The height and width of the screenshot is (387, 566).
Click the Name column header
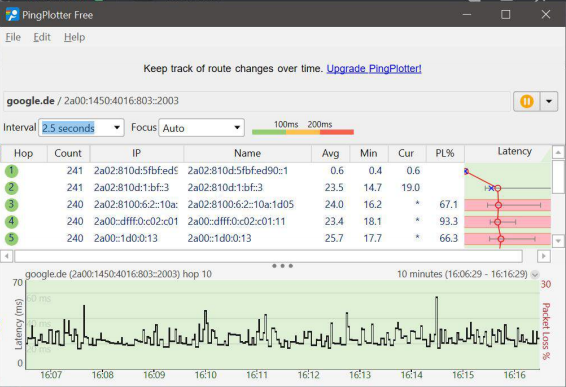click(247, 153)
